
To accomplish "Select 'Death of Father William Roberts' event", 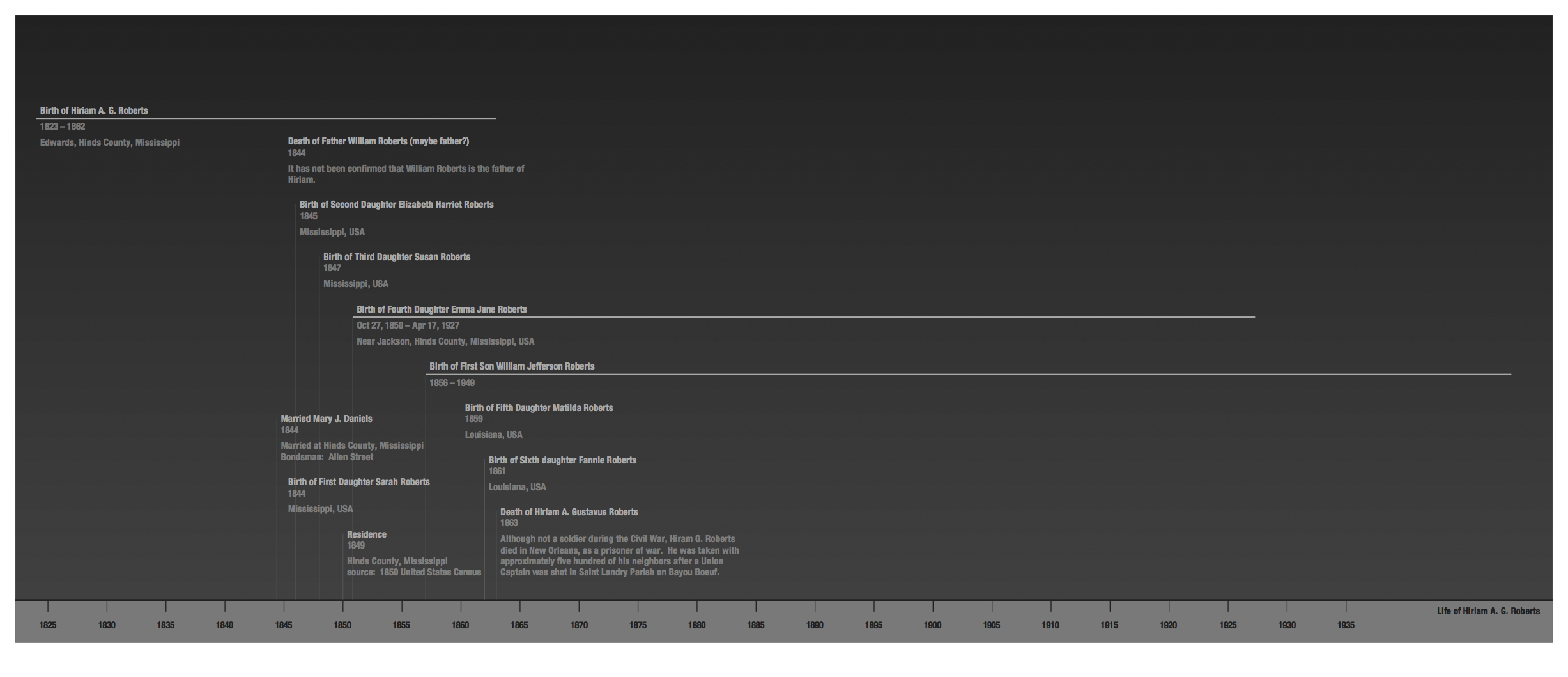I will pos(378,141).
